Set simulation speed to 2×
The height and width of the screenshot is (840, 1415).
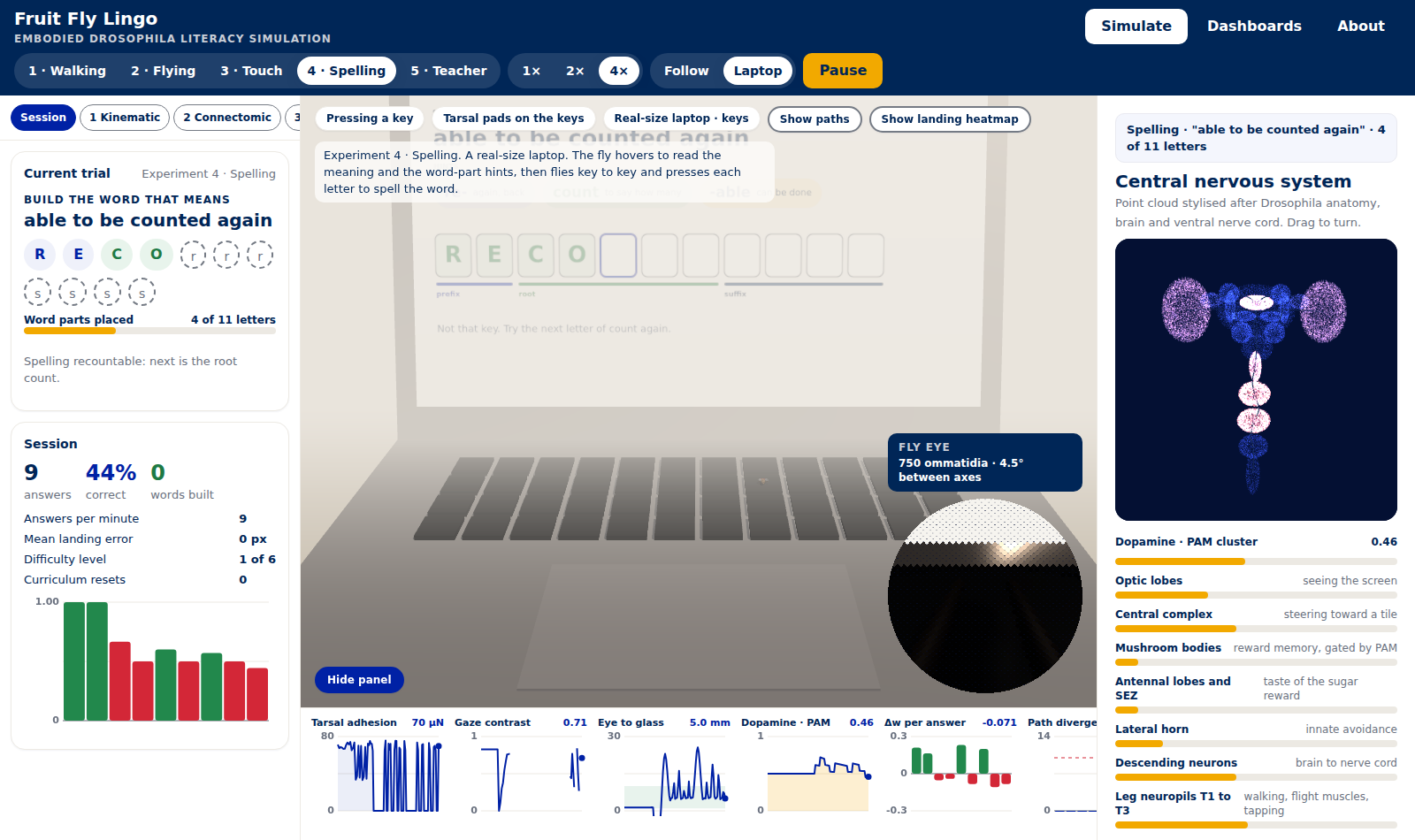575,71
